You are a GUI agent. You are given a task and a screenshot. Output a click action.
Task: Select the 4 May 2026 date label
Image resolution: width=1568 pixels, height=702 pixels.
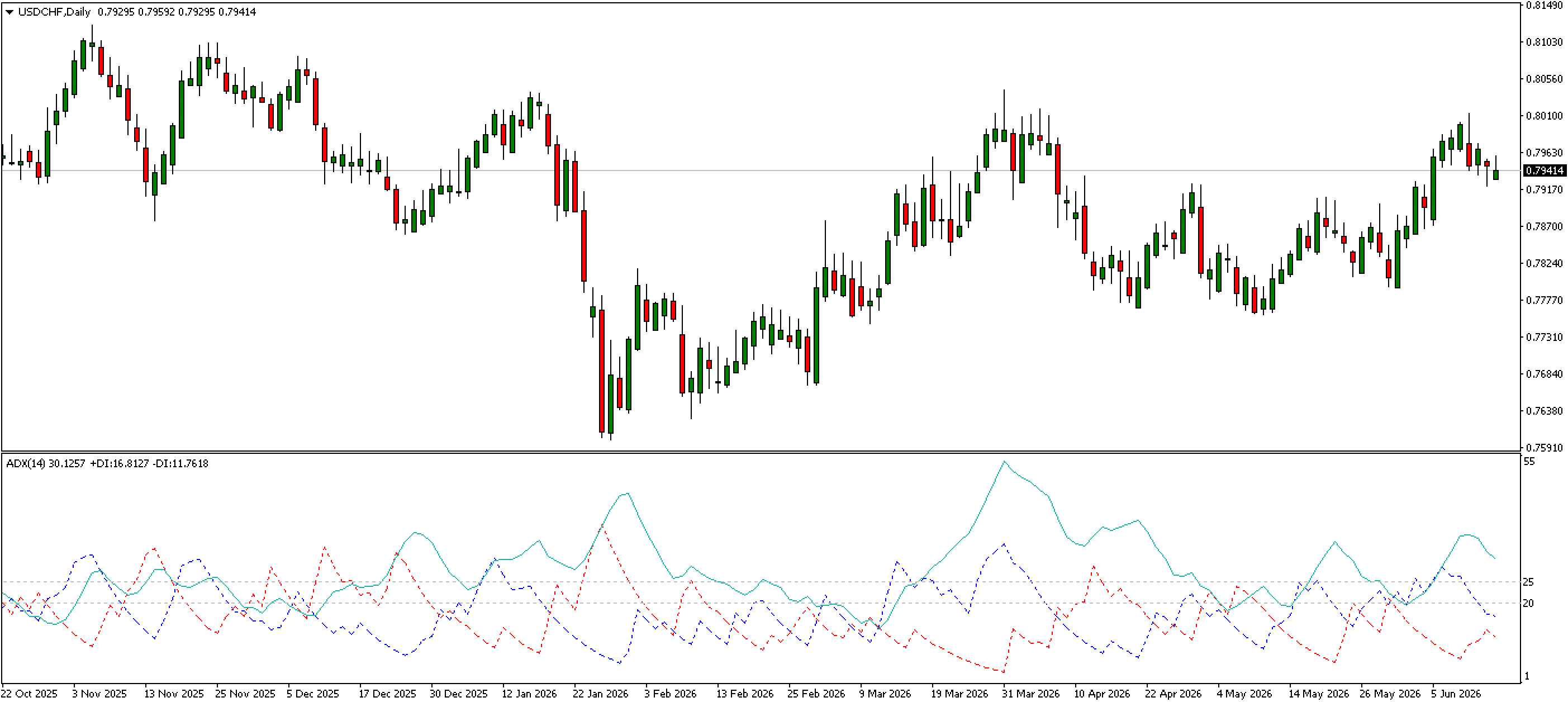[x=1244, y=694]
